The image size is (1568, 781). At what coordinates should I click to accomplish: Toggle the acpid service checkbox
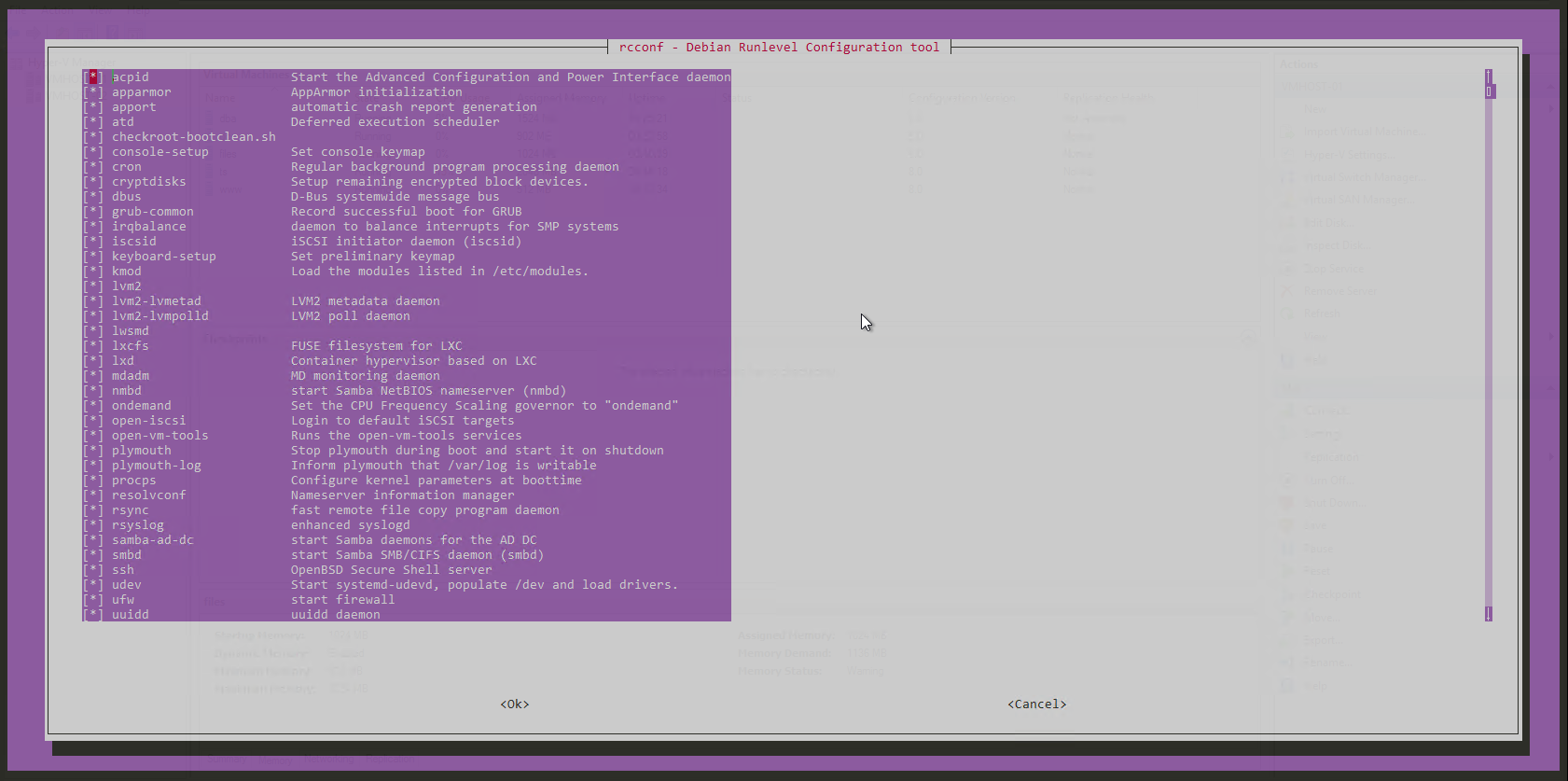pyautogui.click(x=93, y=77)
